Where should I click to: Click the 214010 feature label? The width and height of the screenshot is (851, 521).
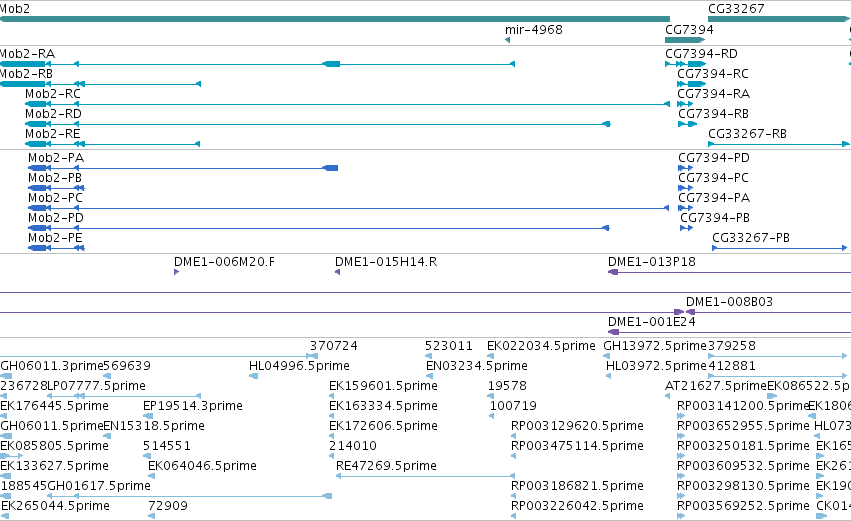[x=353, y=447]
